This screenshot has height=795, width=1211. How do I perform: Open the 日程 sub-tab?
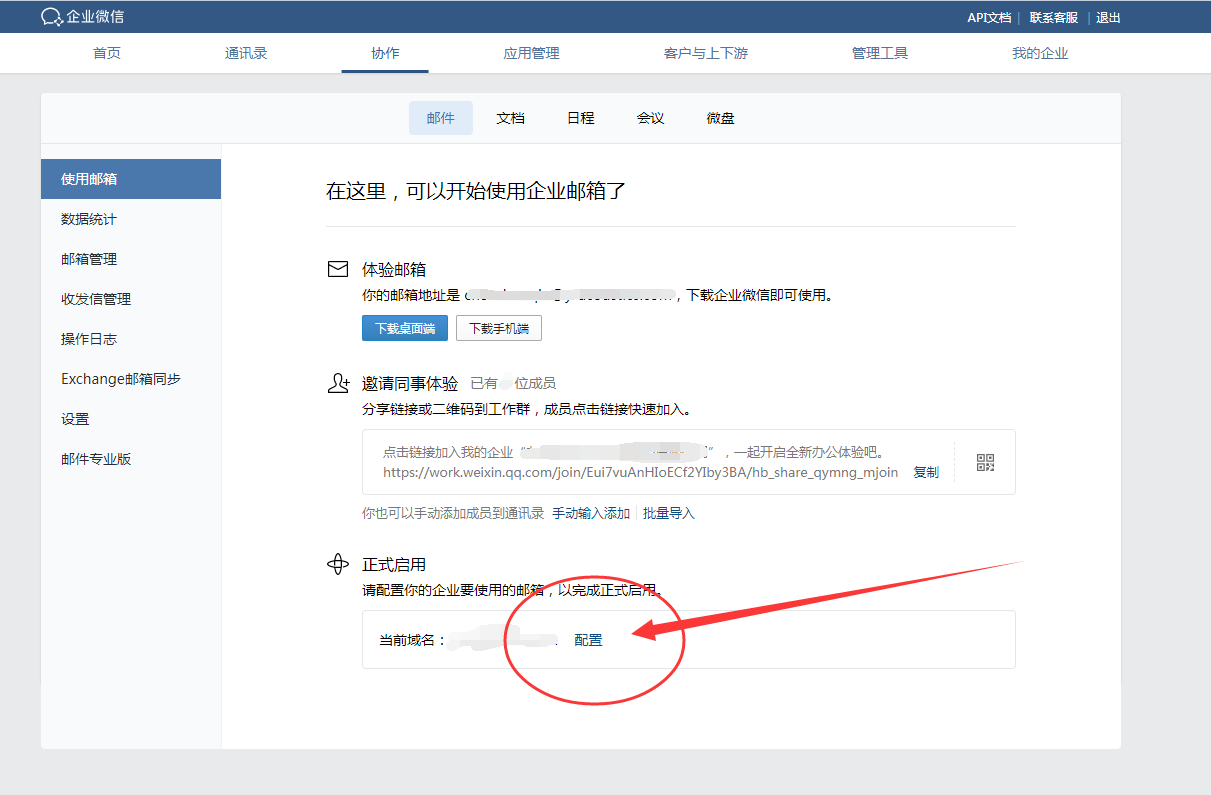click(580, 118)
